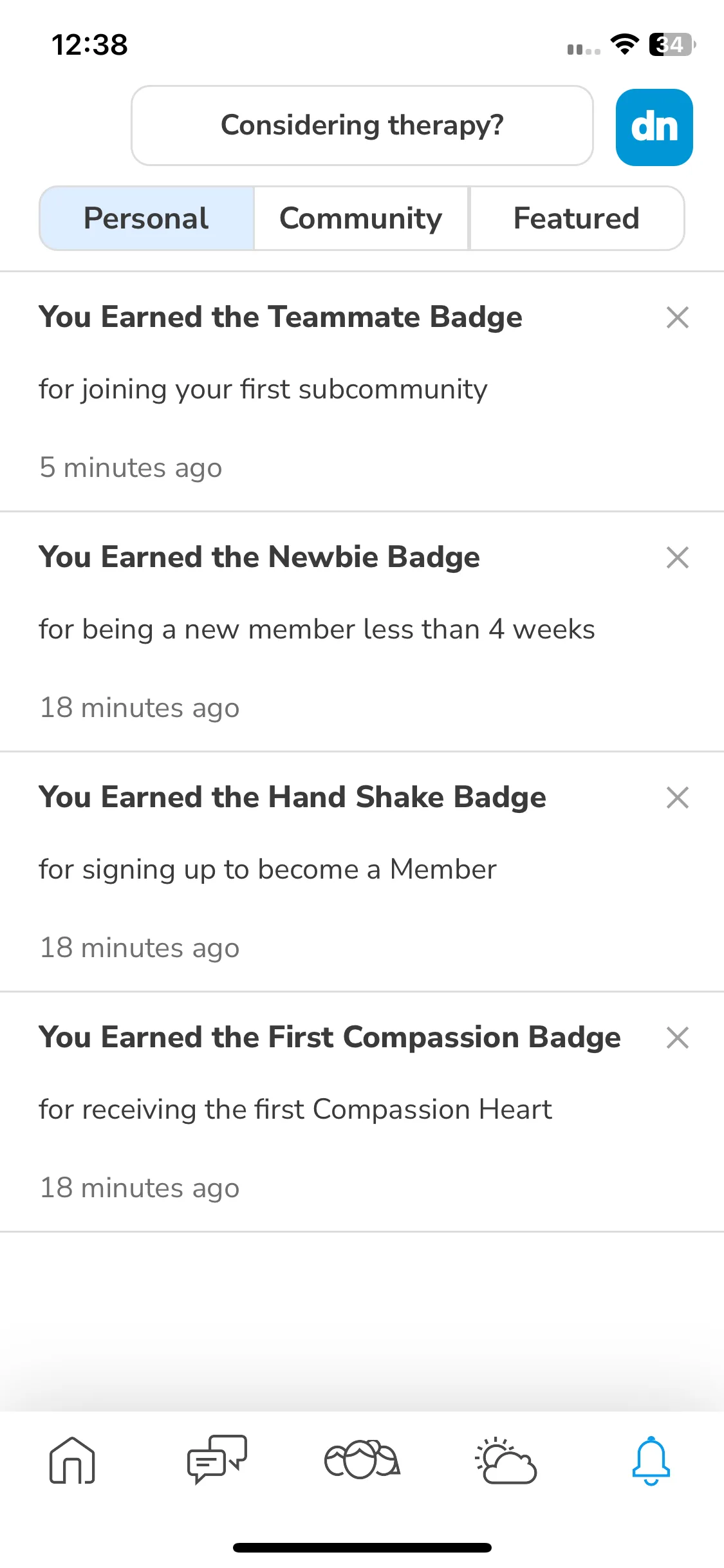The width and height of the screenshot is (724, 1568).
Task: Tap the Wi-Fi status icon
Action: (x=624, y=44)
